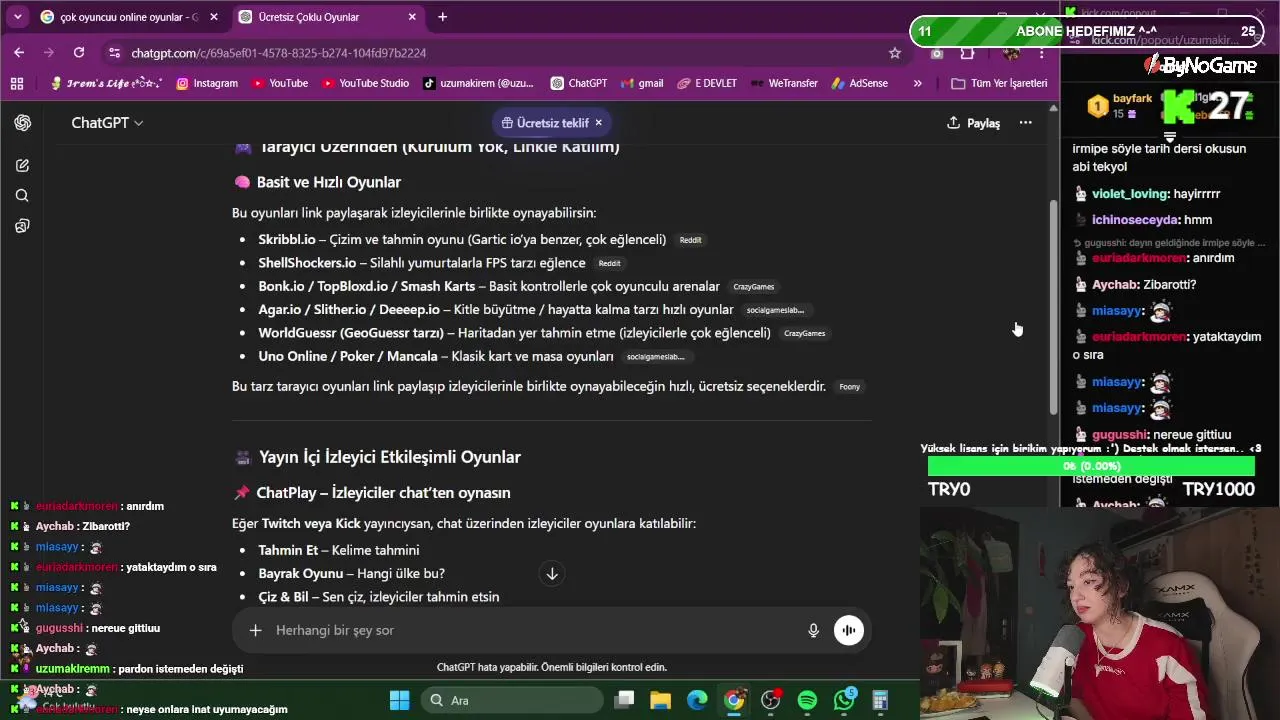The width and height of the screenshot is (1280, 720).
Task: Launch Microsoft Edge from the taskbar
Action: (x=697, y=700)
